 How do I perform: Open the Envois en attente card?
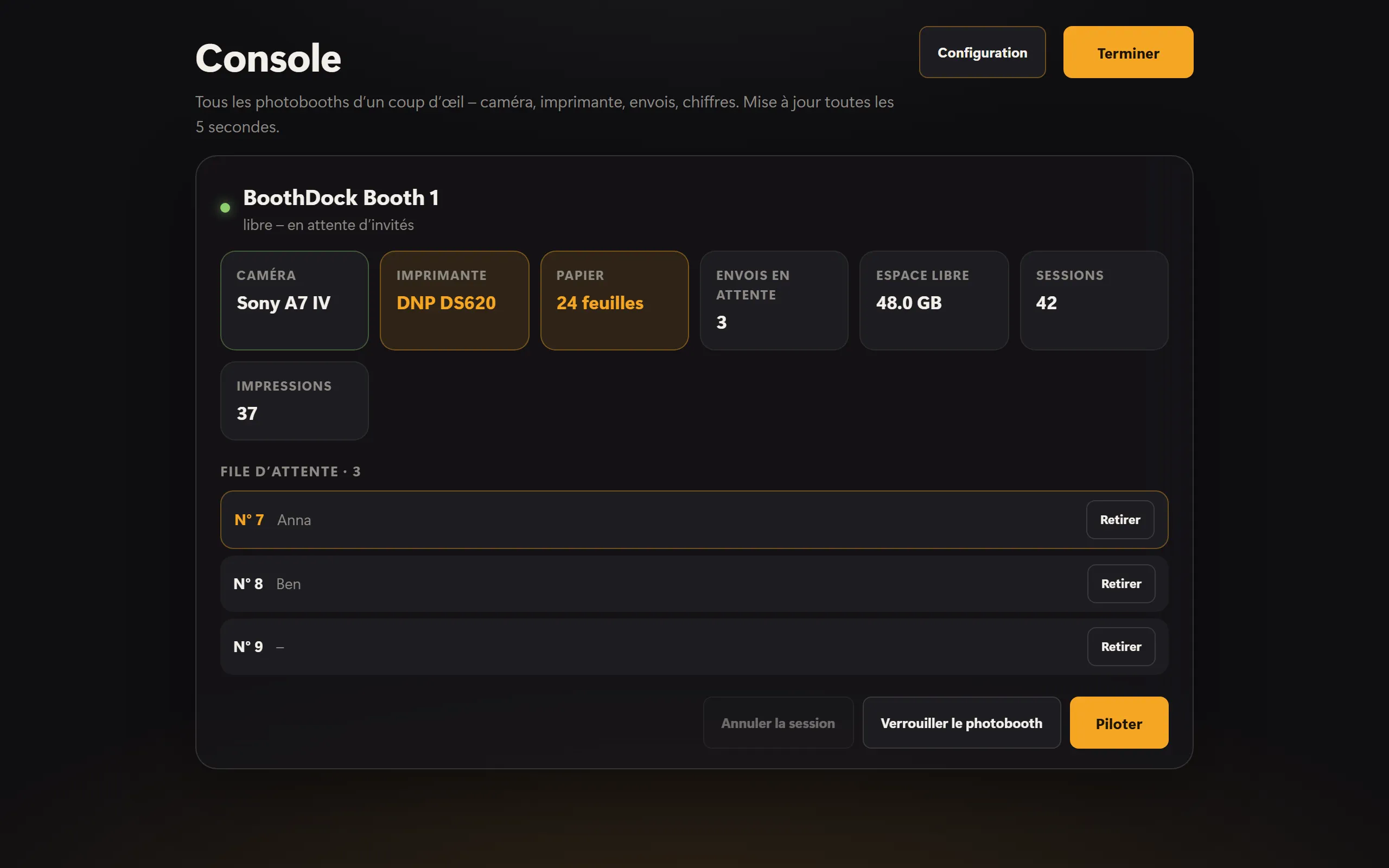[x=774, y=300]
